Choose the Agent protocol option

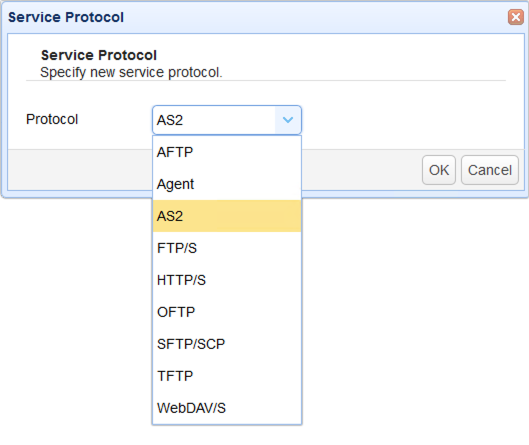tap(227, 184)
